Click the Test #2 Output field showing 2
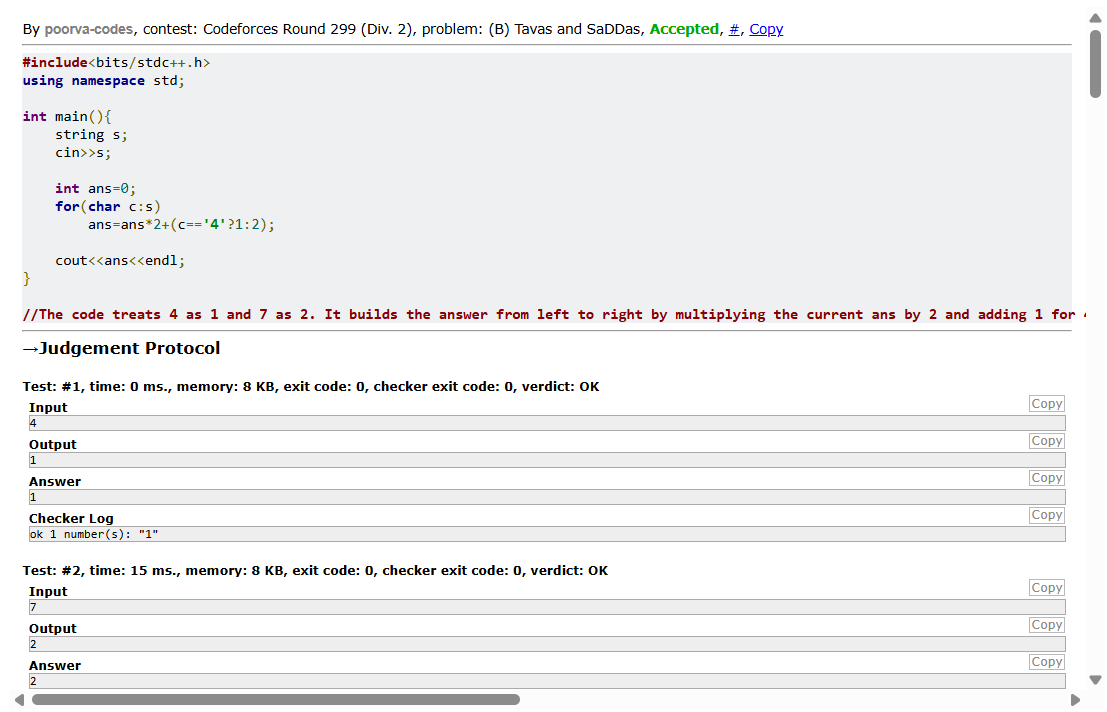The width and height of the screenshot is (1107, 712). coord(547,644)
